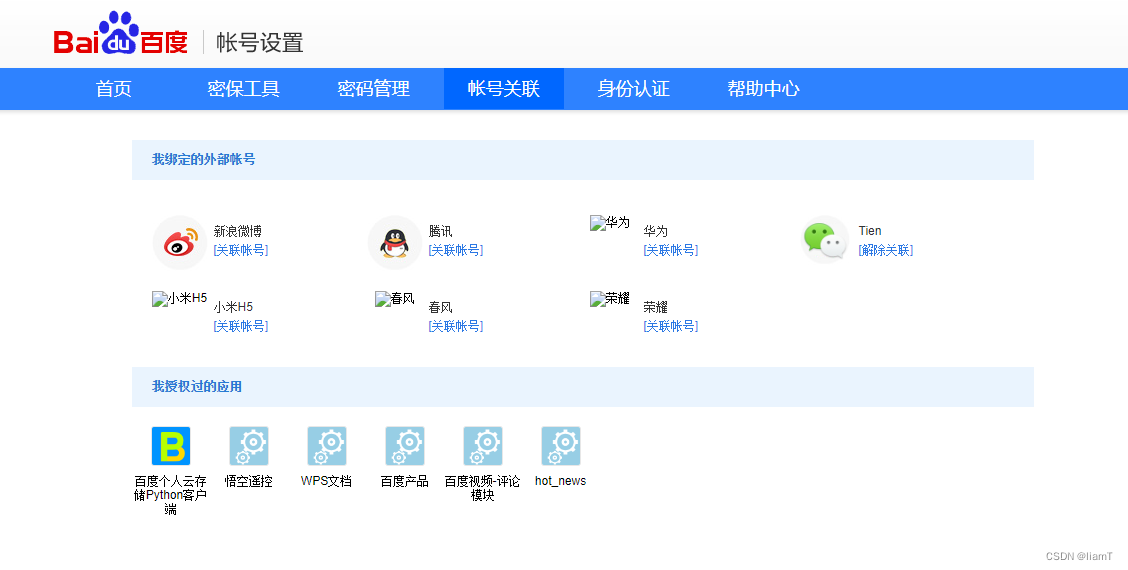The image size is (1128, 570).
Task: Open the 身份认证 tab
Action: pos(633,89)
